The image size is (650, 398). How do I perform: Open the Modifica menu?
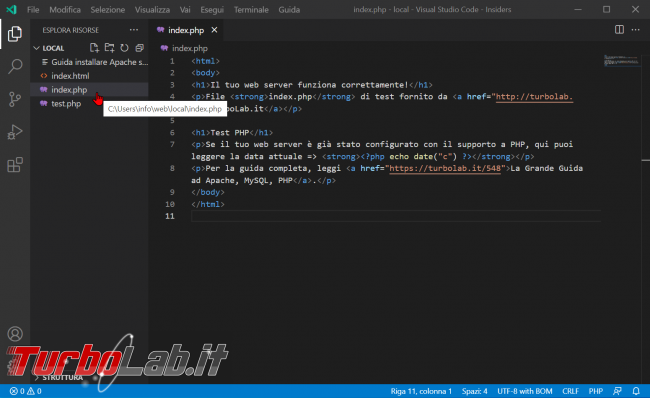pyautogui.click(x=65, y=10)
